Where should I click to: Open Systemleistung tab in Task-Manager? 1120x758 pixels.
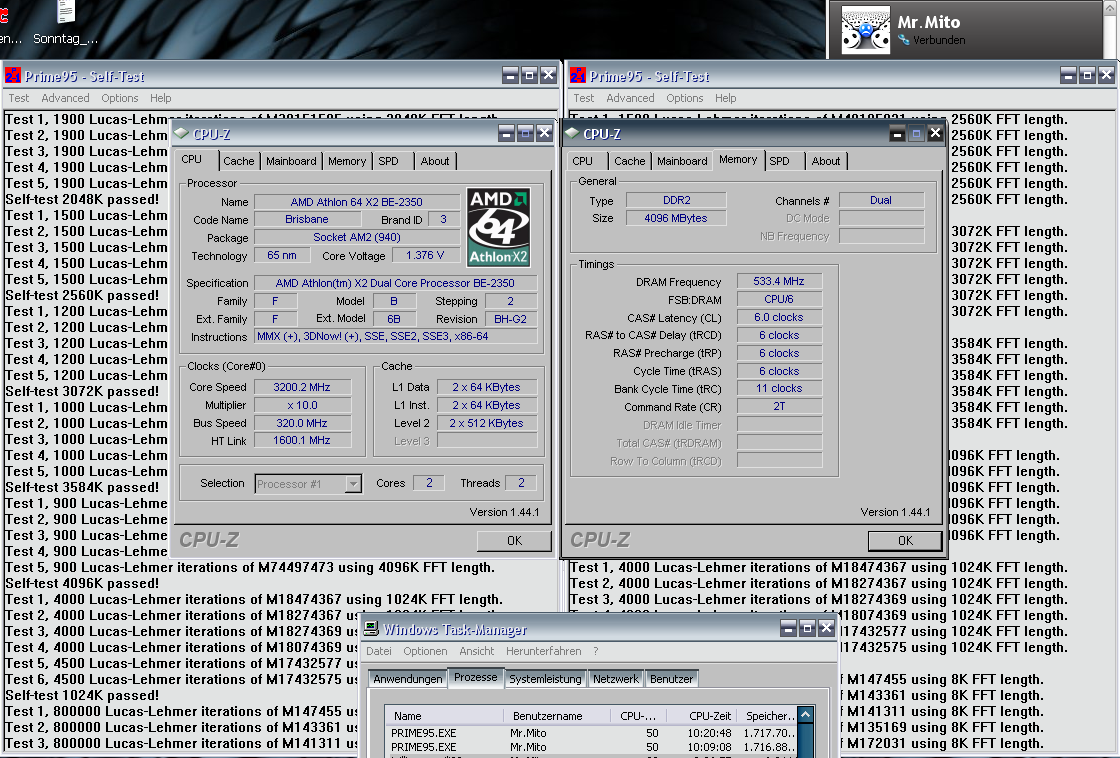[x=545, y=679]
